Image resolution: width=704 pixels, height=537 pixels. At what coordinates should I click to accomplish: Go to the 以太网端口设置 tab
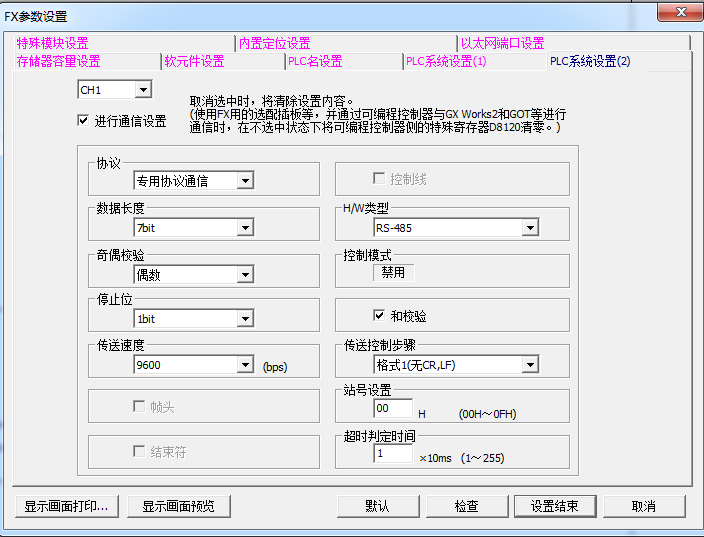pyautogui.click(x=502, y=43)
